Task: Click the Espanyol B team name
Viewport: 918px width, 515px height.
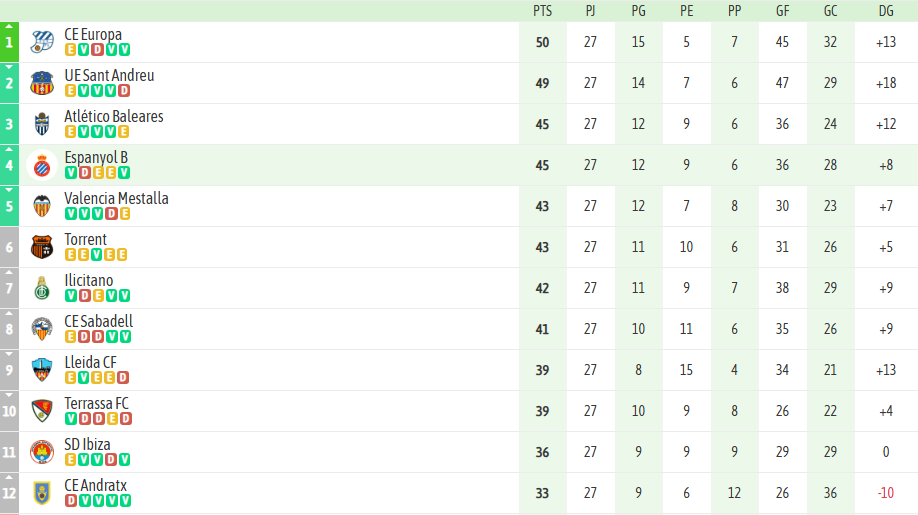Action: pyautogui.click(x=96, y=157)
